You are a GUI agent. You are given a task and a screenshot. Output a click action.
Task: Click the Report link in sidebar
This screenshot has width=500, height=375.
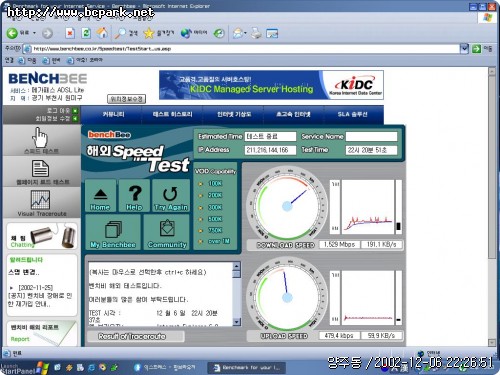(20, 339)
